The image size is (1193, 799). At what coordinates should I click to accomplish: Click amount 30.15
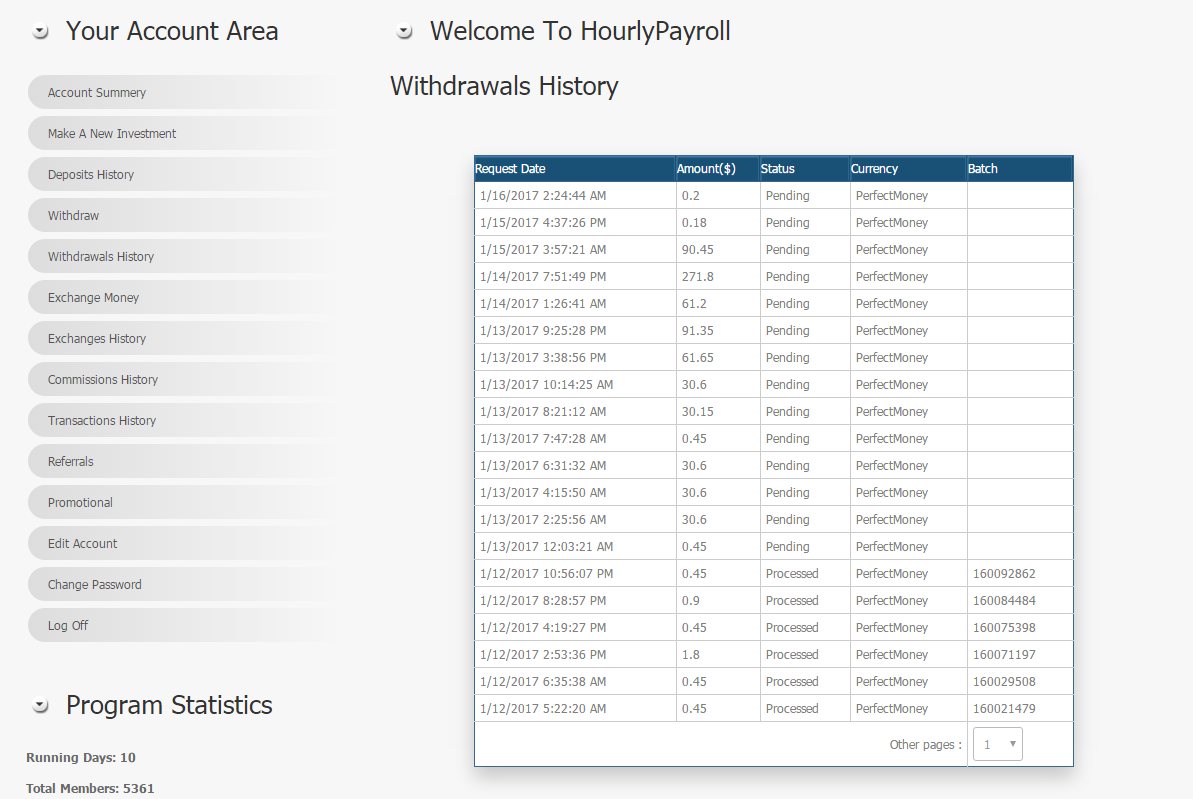pyautogui.click(x=698, y=412)
